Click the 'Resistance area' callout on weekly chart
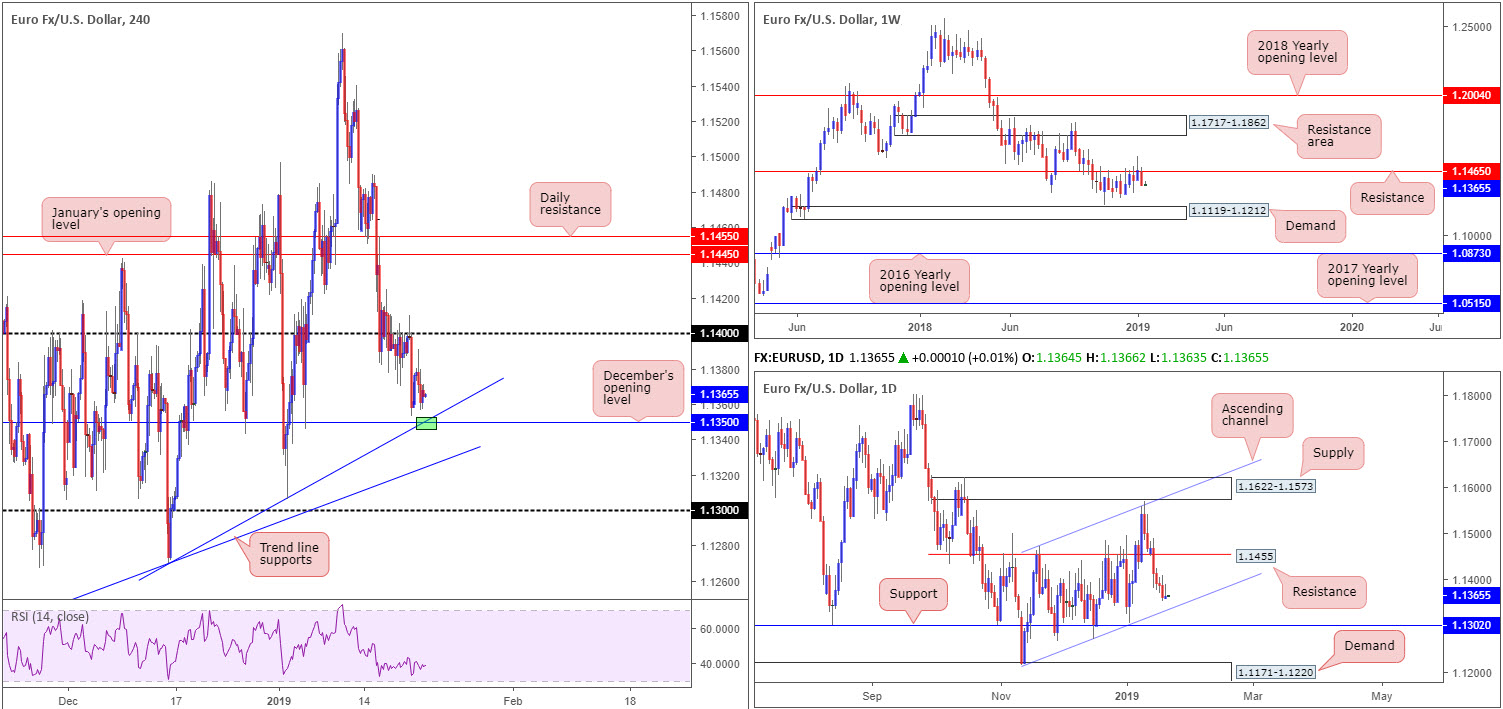The width and height of the screenshot is (1503, 709). [1337, 137]
